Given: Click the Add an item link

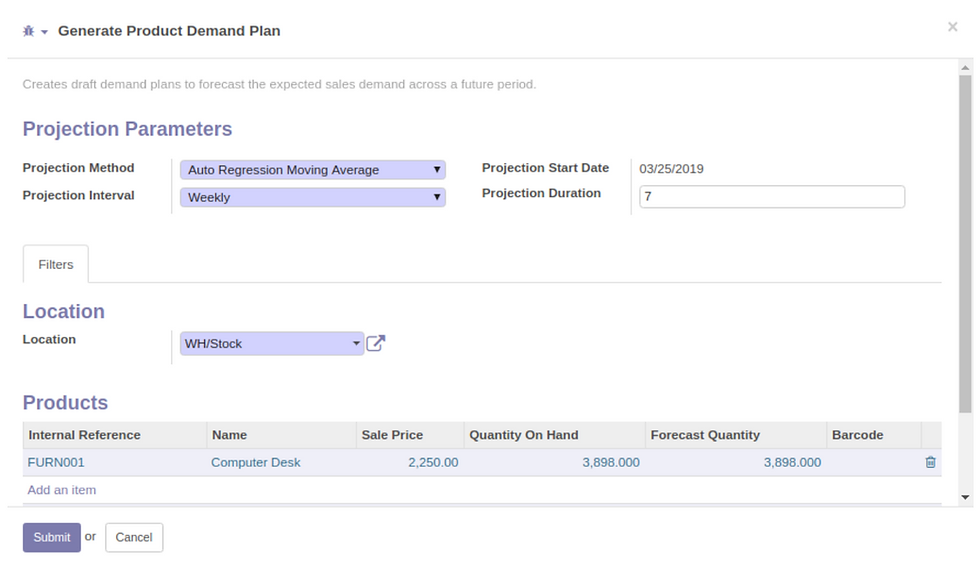Looking at the screenshot, I should click(61, 490).
